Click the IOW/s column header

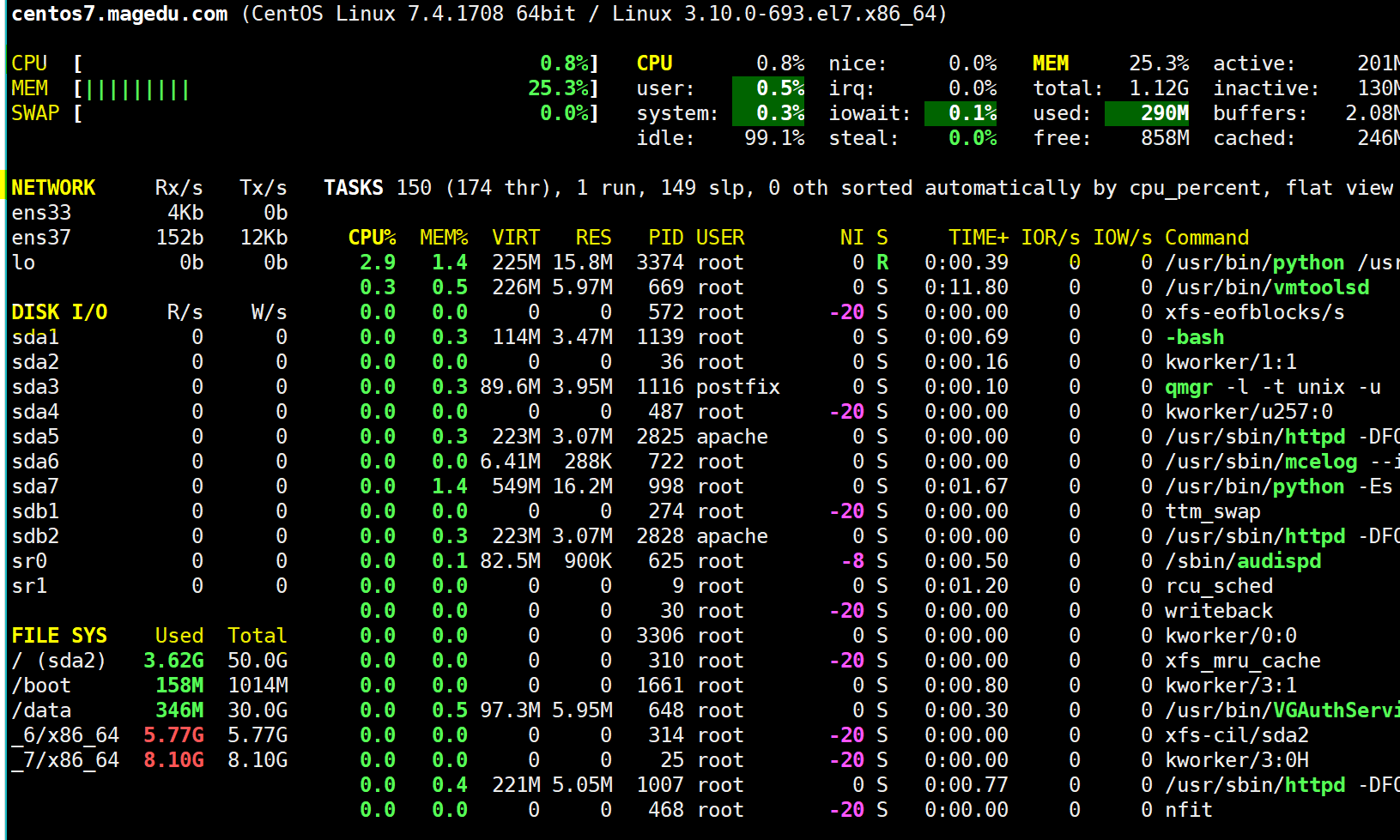point(1123,238)
